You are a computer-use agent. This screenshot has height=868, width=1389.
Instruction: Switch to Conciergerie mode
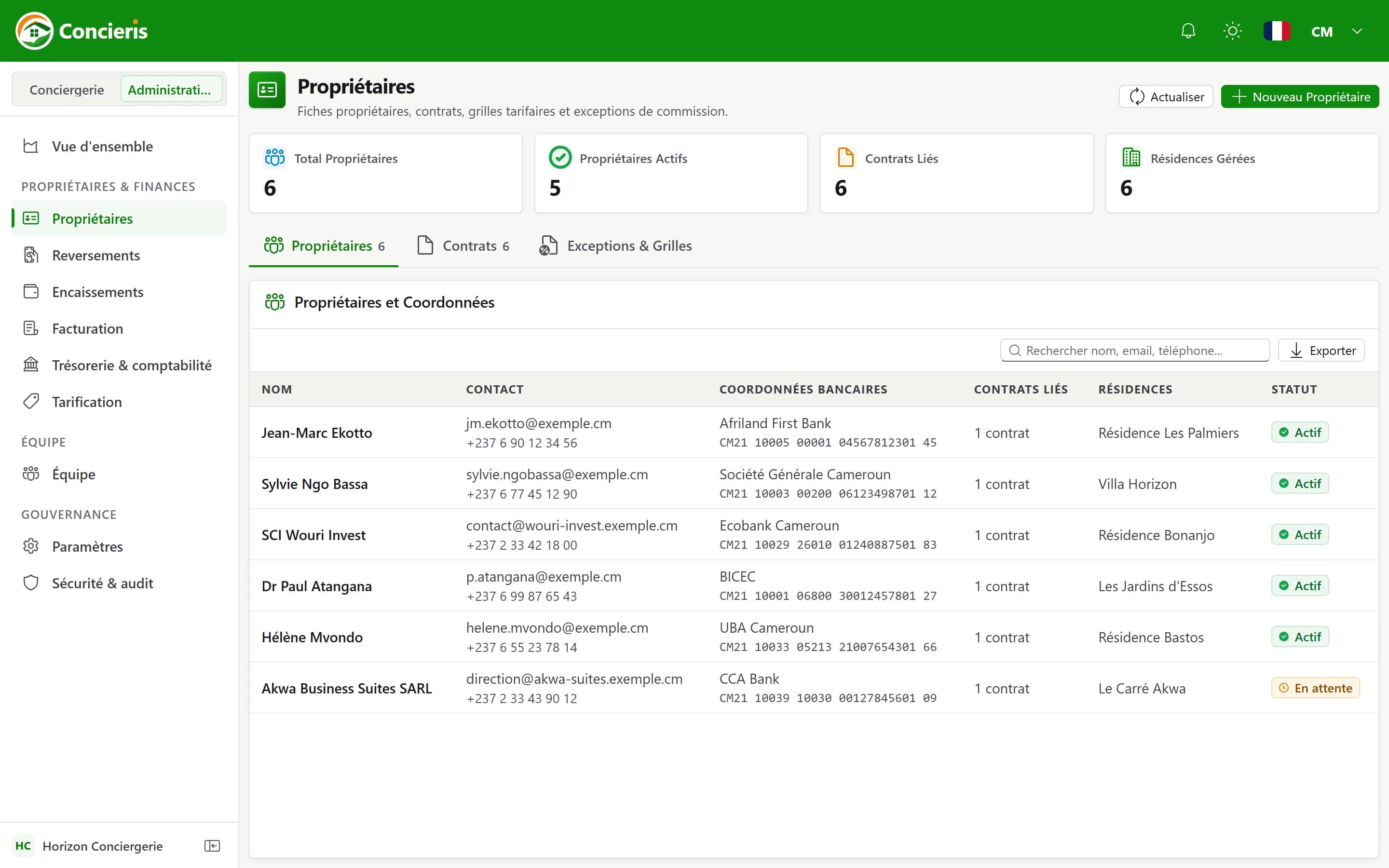click(x=67, y=90)
